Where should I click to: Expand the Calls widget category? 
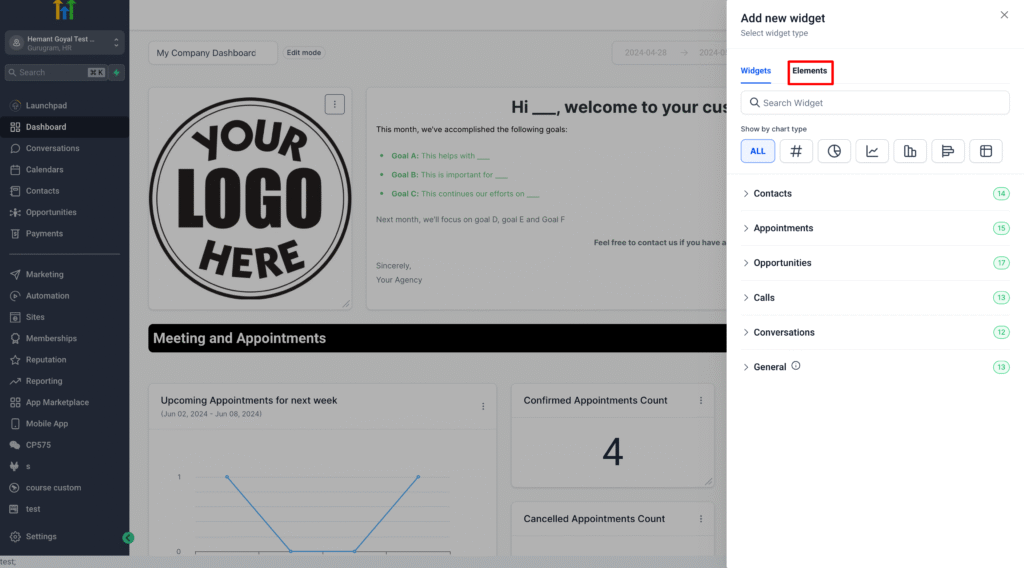tap(764, 298)
